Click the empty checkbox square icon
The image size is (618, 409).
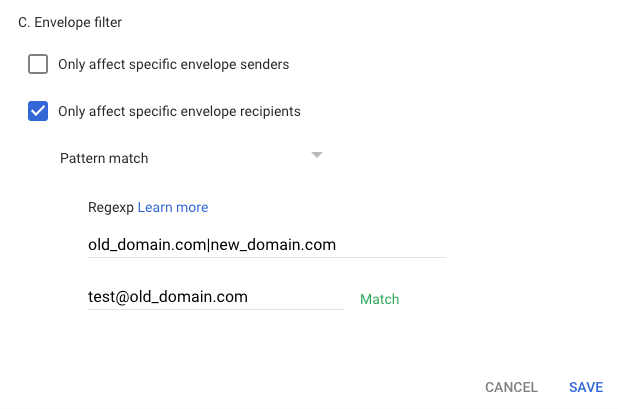click(38, 65)
